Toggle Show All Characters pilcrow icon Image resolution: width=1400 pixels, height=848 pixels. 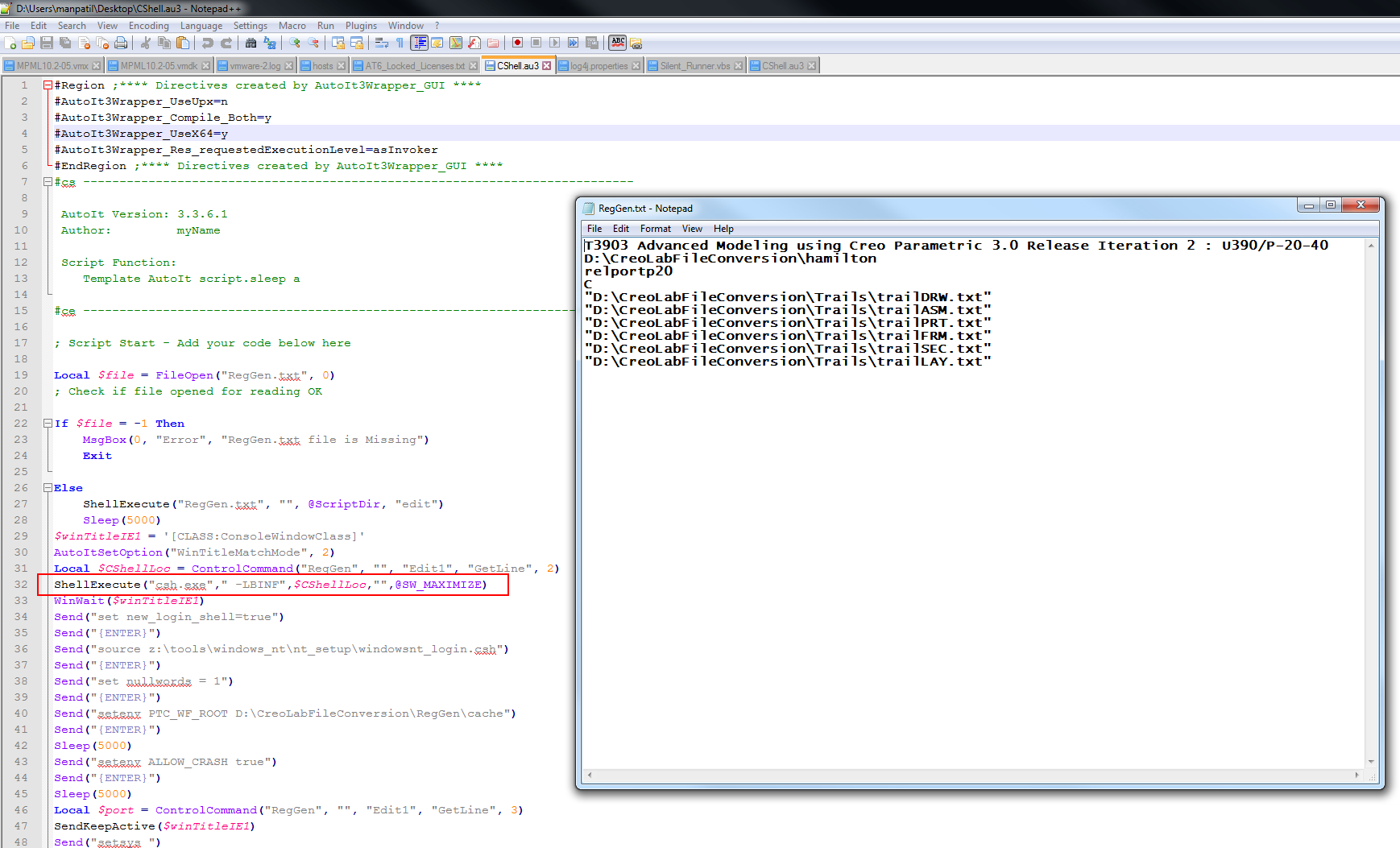[400, 43]
